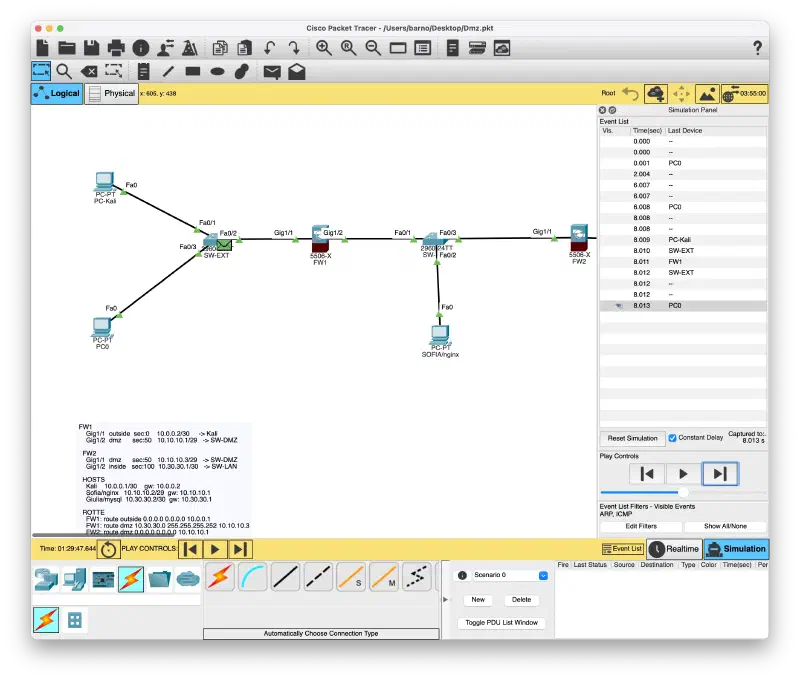The height and width of the screenshot is (680, 800).
Task: Select the Inspect magnifier tool
Action: [64, 71]
